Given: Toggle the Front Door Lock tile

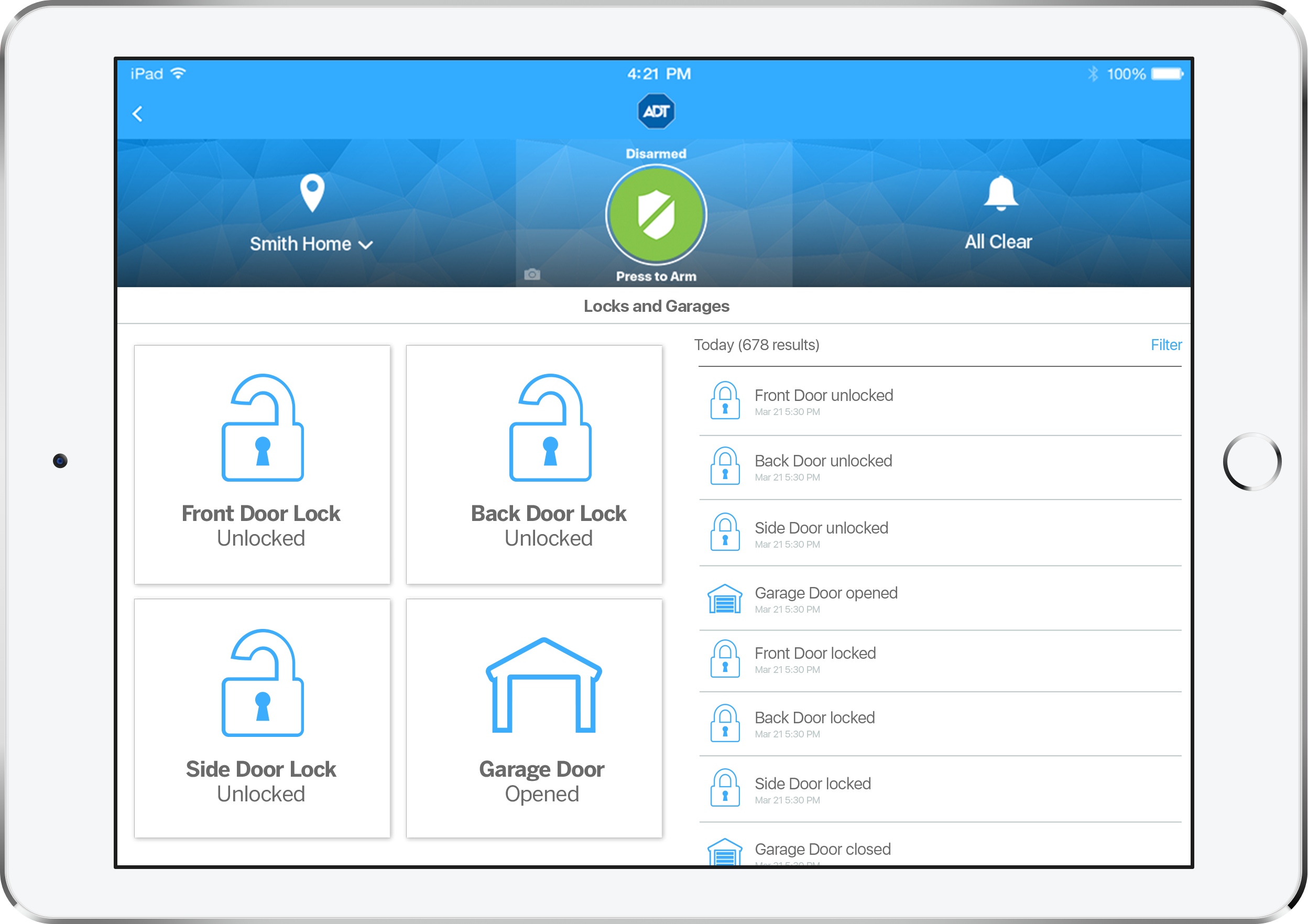Looking at the screenshot, I should (262, 464).
